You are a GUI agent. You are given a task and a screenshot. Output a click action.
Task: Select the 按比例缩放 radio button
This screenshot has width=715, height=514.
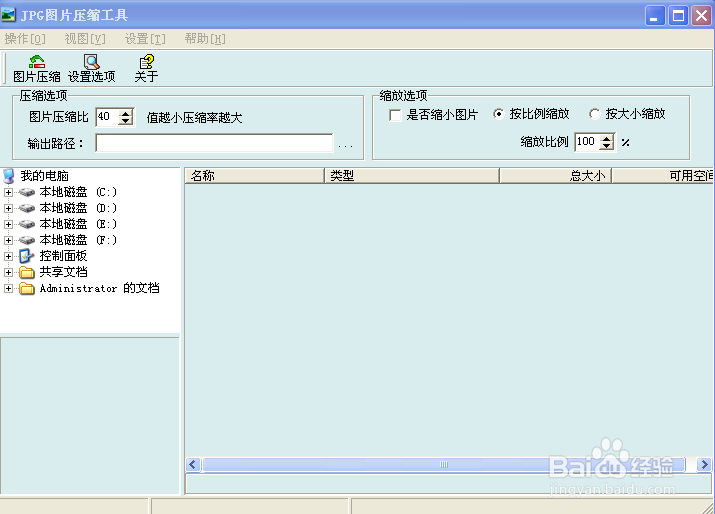[x=499, y=114]
